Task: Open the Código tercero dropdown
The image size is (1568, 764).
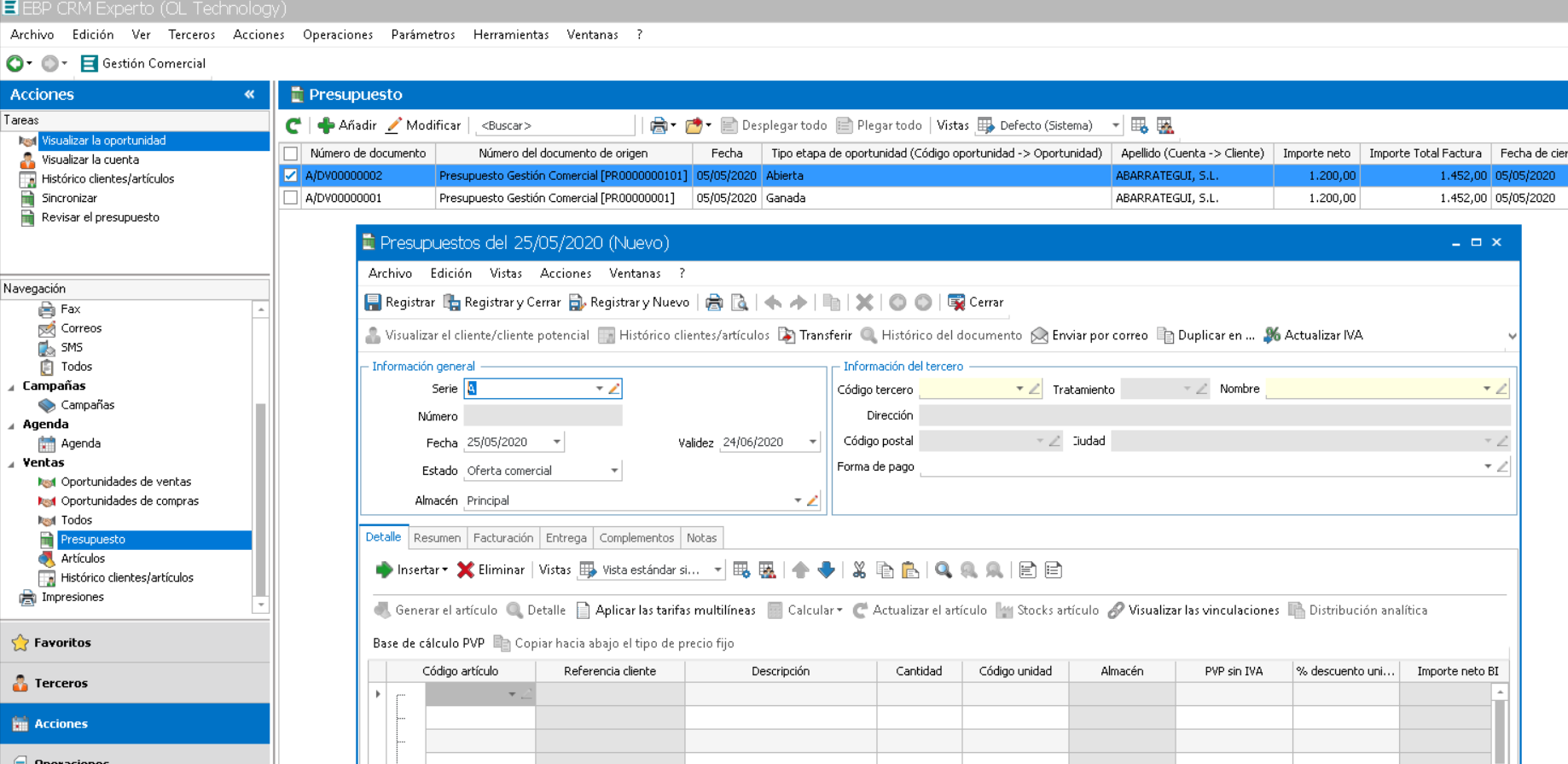Action: pos(1019,389)
